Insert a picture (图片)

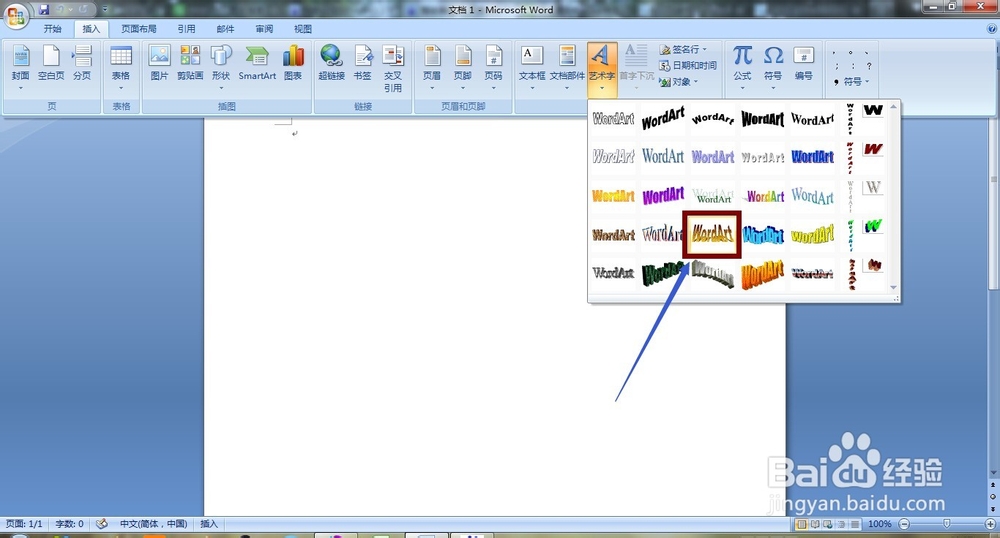pyautogui.click(x=159, y=64)
